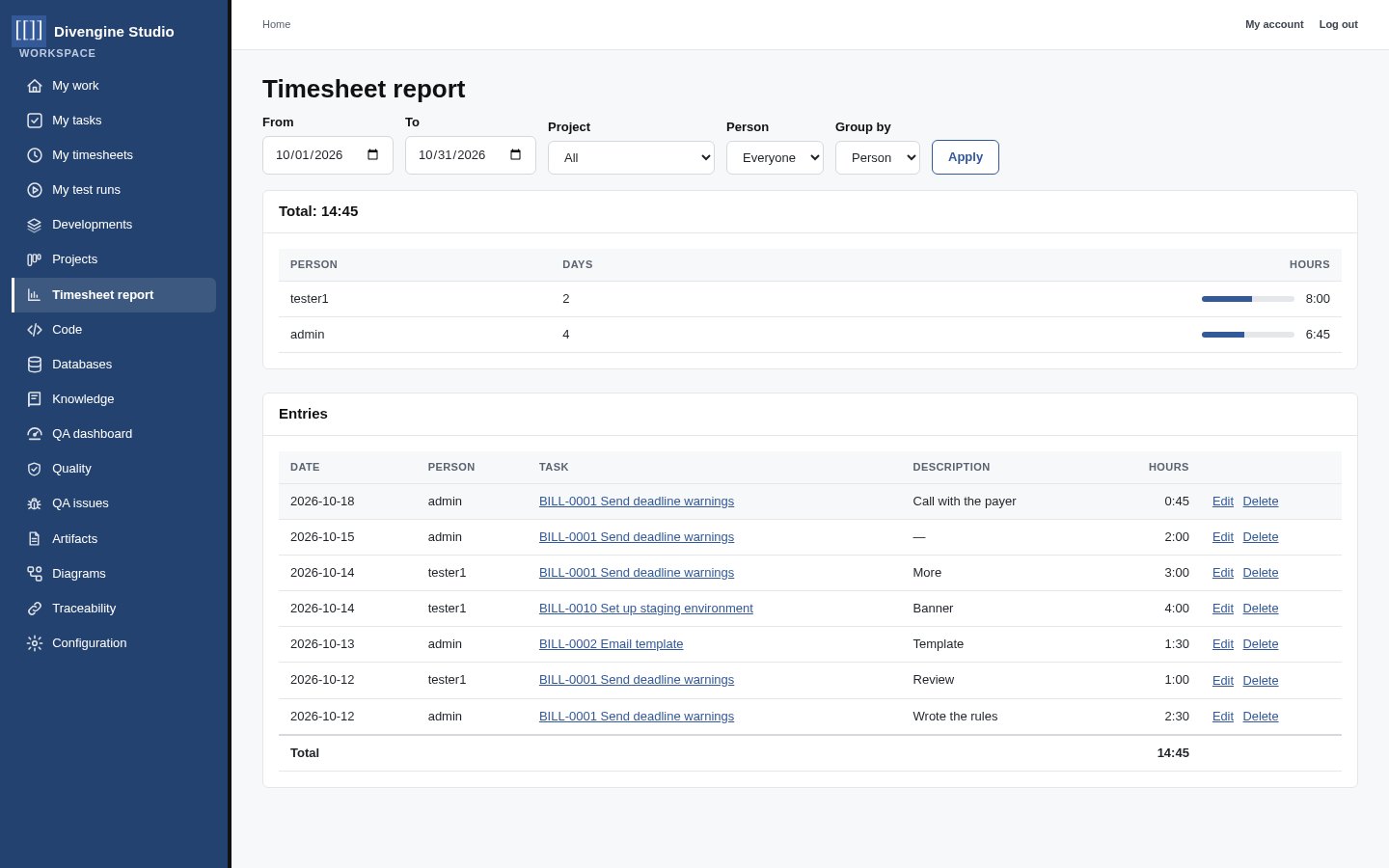Delete the 2026-10-15 admin entry
Image resolution: width=1389 pixels, height=868 pixels.
pyautogui.click(x=1261, y=537)
